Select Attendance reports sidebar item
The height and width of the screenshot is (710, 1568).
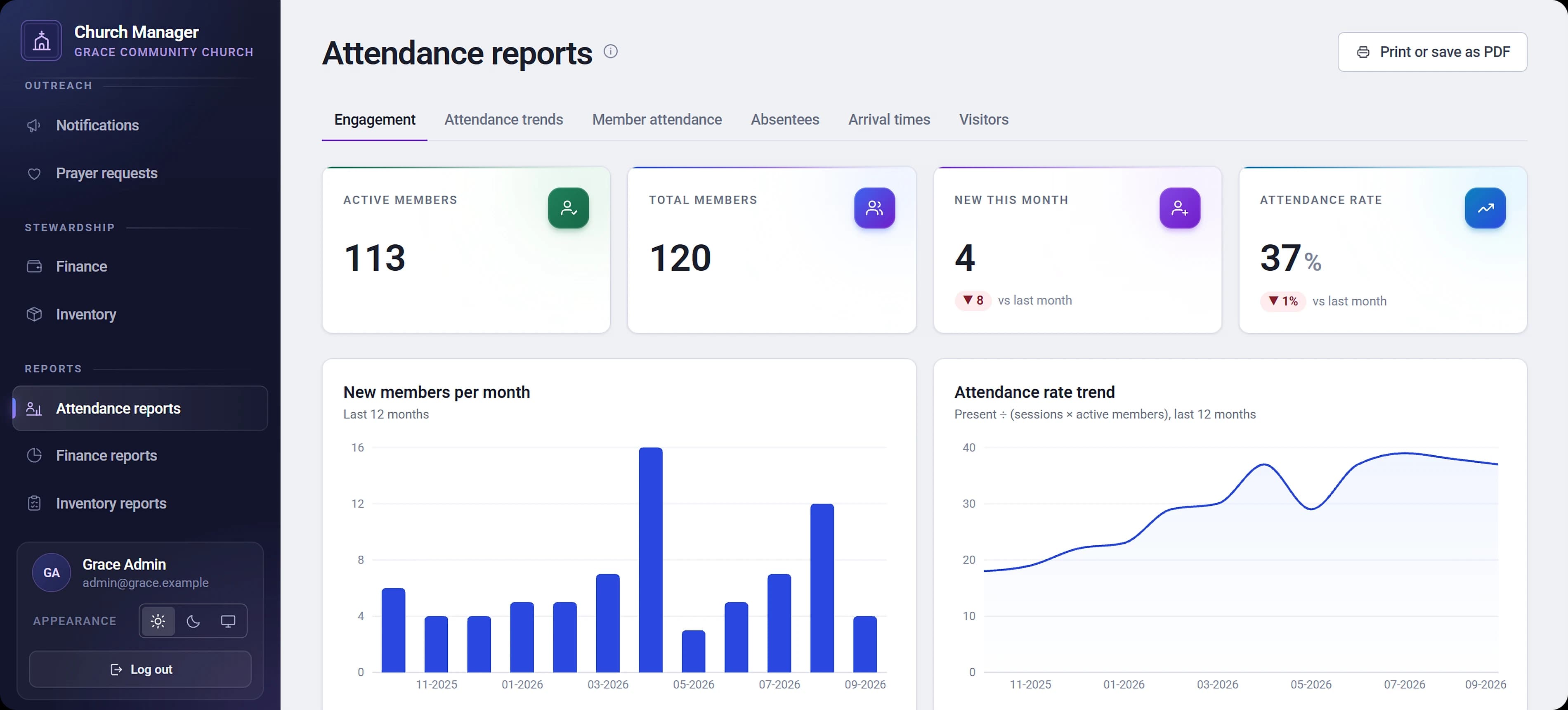coord(140,409)
